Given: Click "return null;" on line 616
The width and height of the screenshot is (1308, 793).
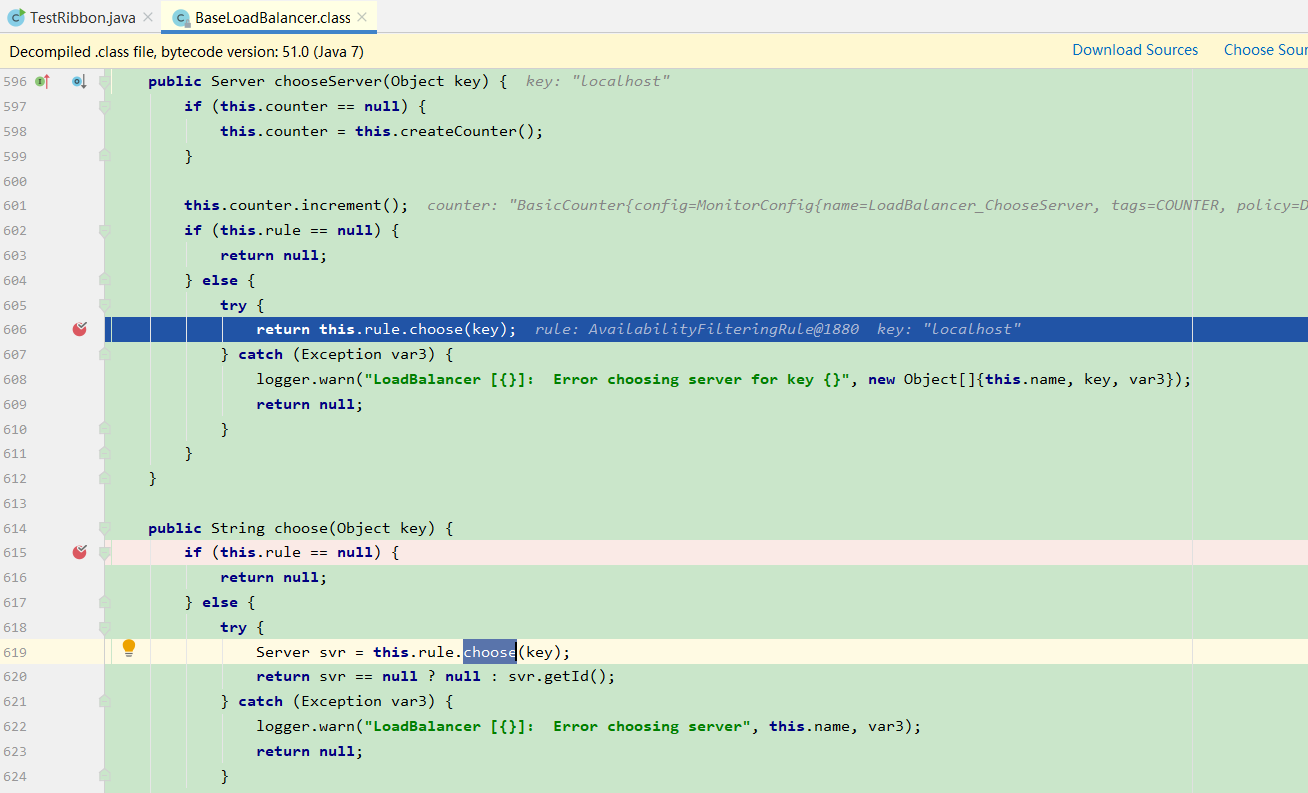Looking at the screenshot, I should [x=274, y=577].
